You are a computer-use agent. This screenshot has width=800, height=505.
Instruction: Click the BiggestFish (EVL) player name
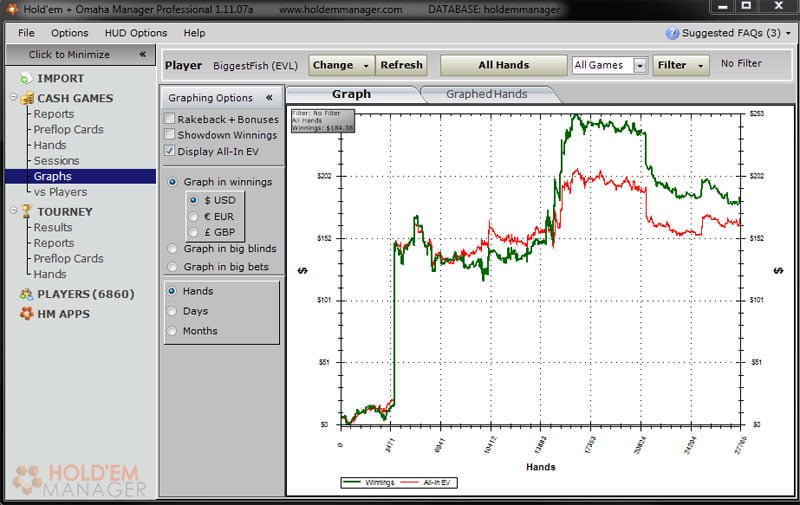[x=255, y=66]
